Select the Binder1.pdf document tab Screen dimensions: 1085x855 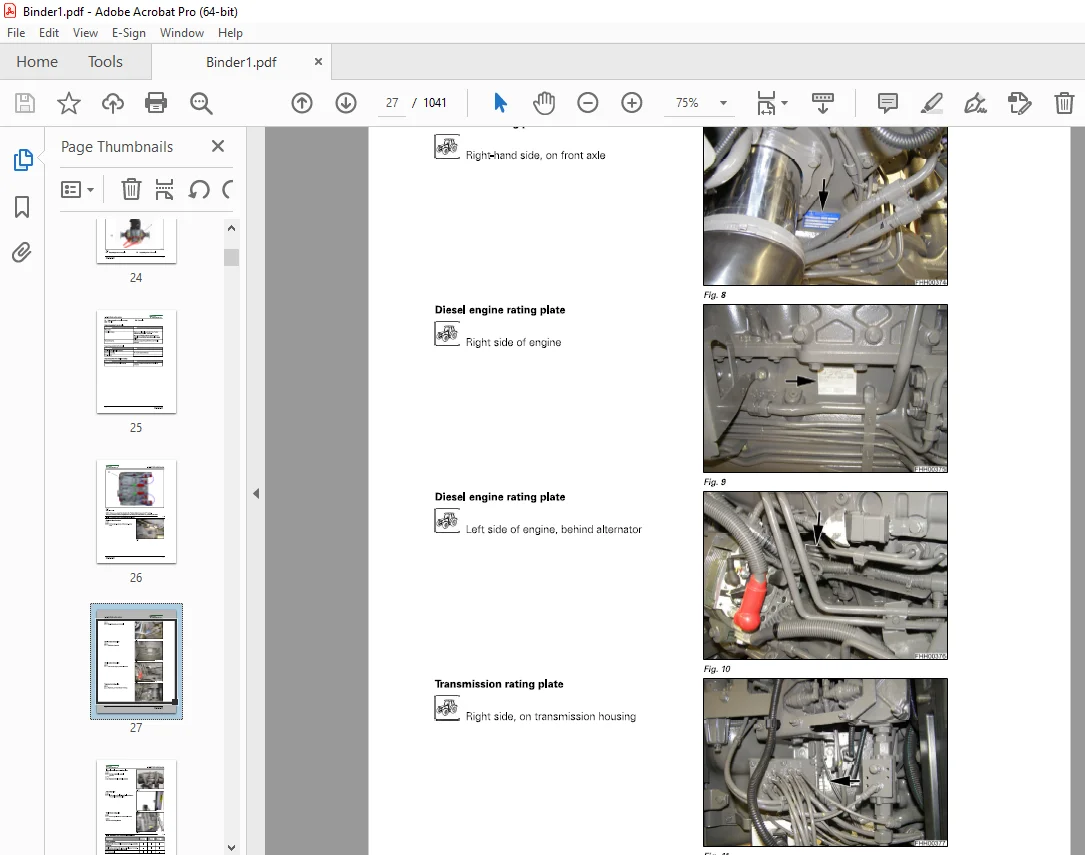coord(241,62)
